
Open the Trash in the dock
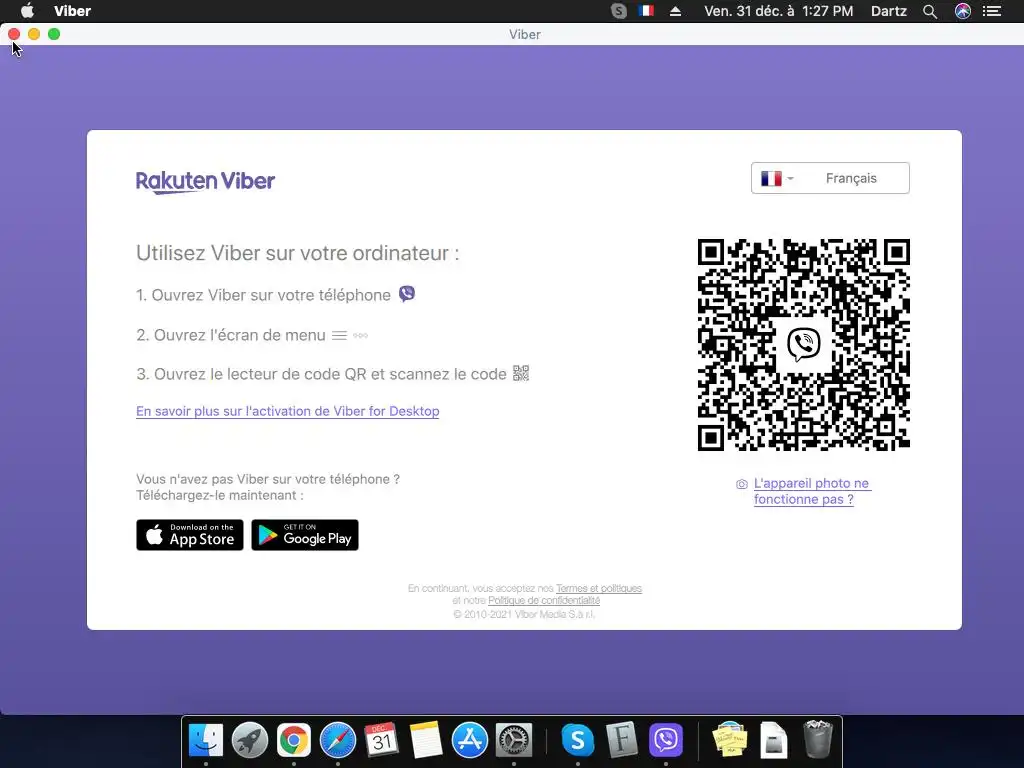tap(817, 739)
